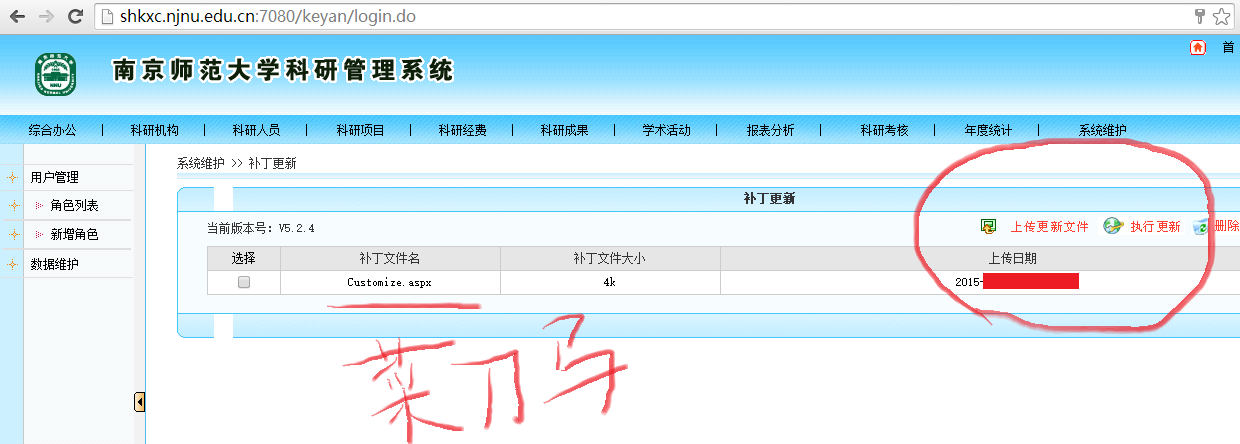Click 南京师范大学科研管理系统 title

pos(282,70)
